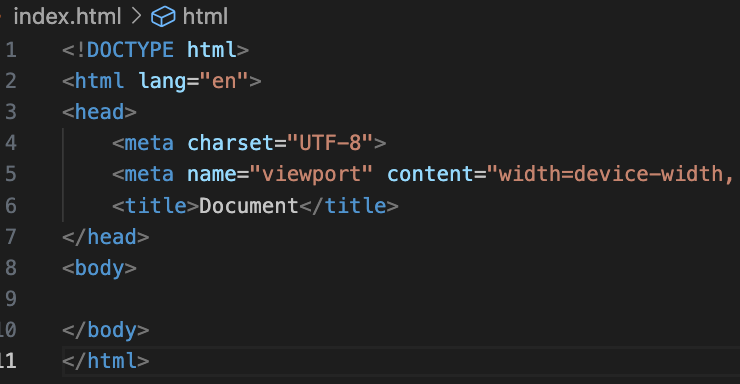Click line number 3 in gutter
Viewport: 740px width, 384px height.
tap(11, 112)
